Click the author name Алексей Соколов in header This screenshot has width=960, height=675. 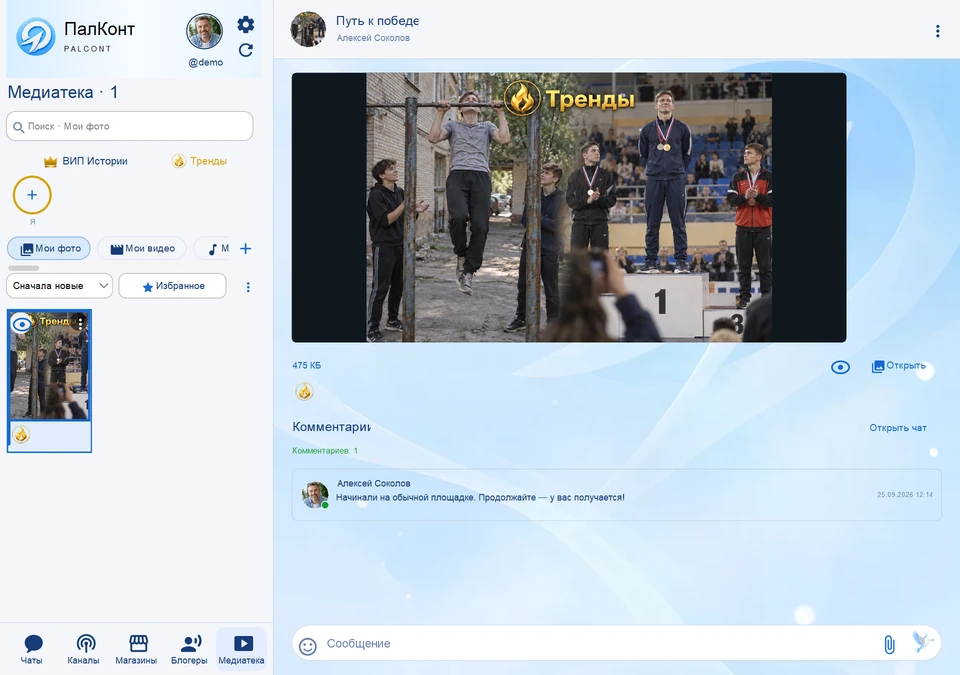(x=373, y=38)
